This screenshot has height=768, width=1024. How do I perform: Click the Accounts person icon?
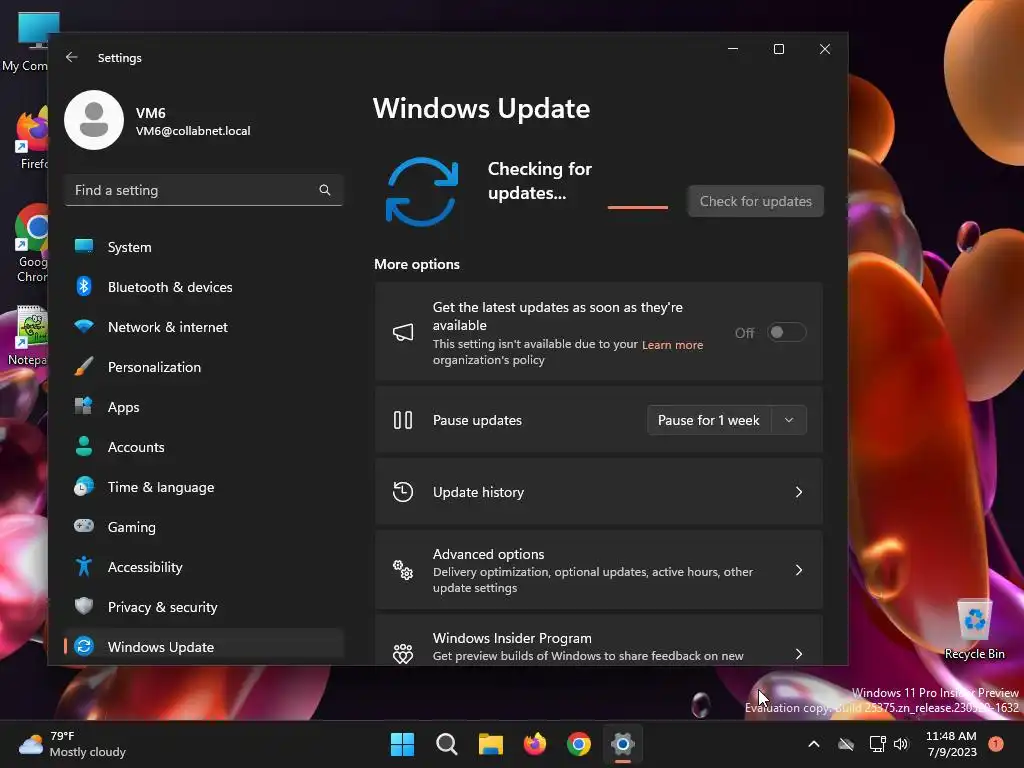click(x=84, y=446)
